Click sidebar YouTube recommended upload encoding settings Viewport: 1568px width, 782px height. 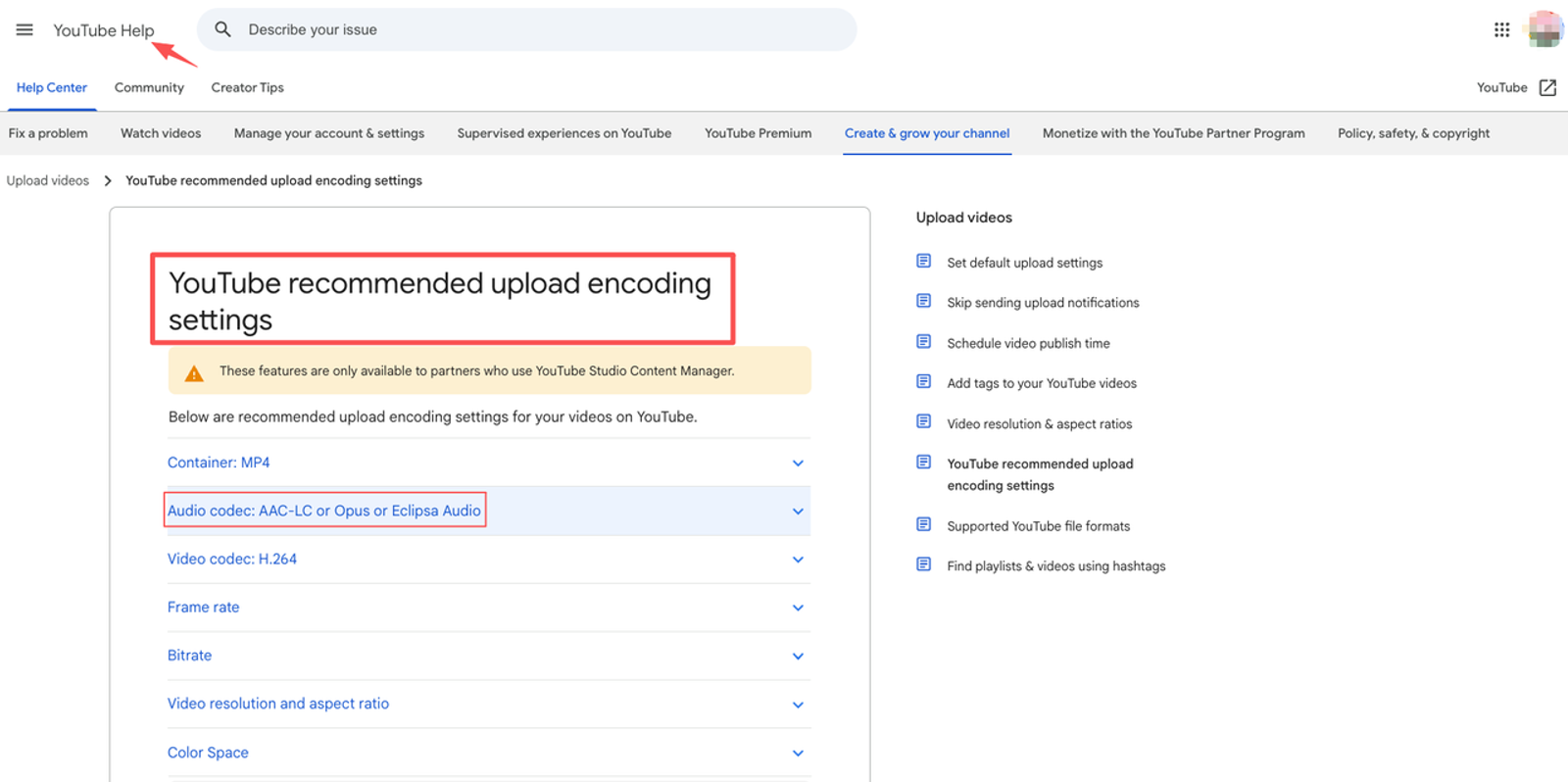(x=1040, y=474)
